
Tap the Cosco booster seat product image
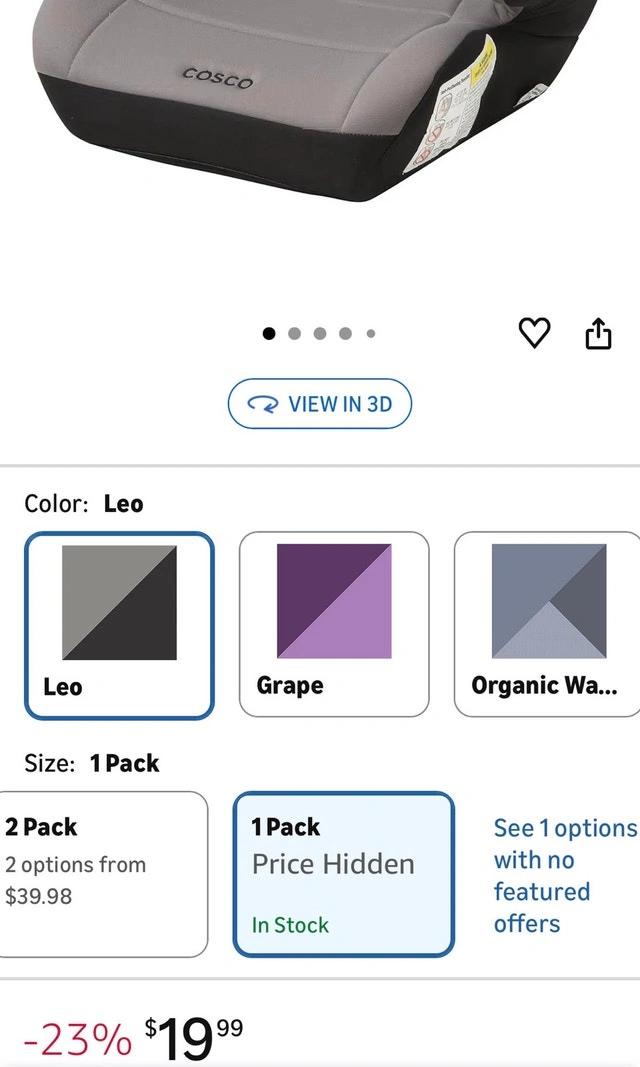[300, 100]
